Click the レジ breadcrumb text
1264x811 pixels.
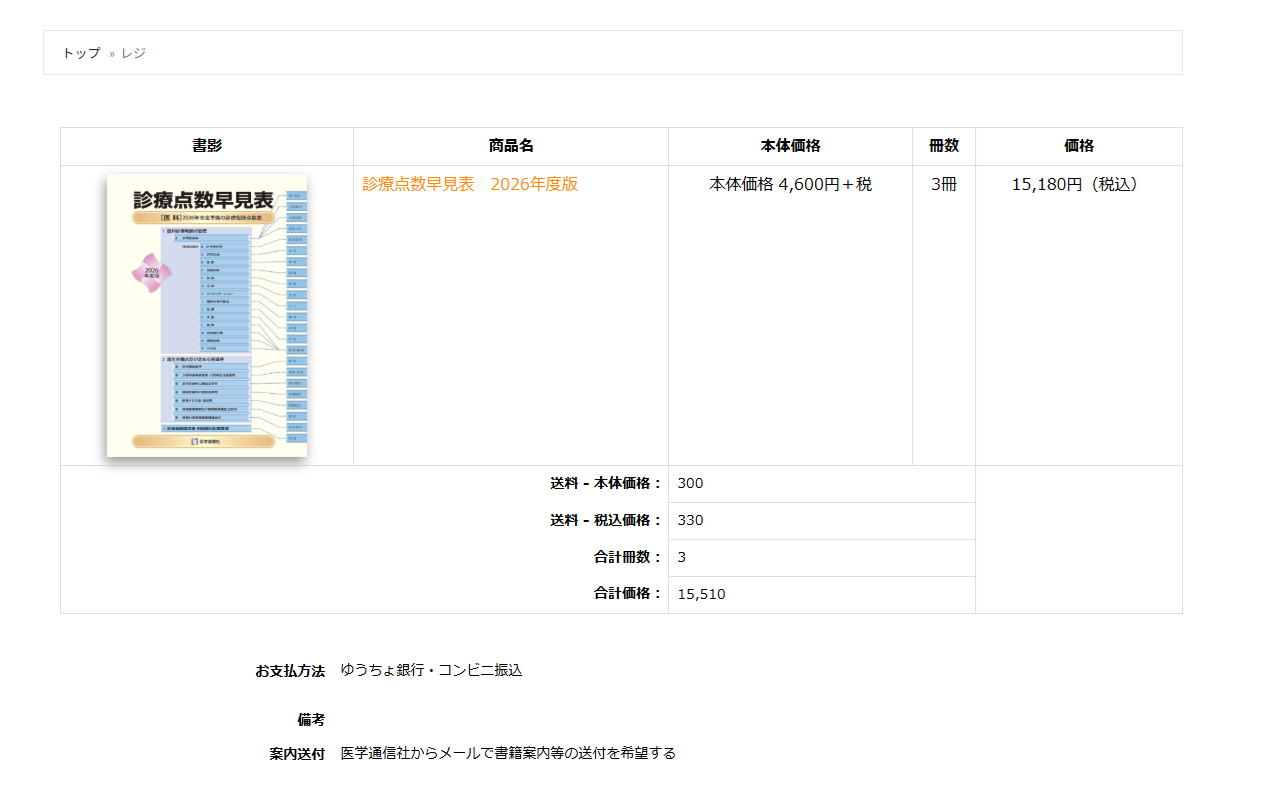134,53
